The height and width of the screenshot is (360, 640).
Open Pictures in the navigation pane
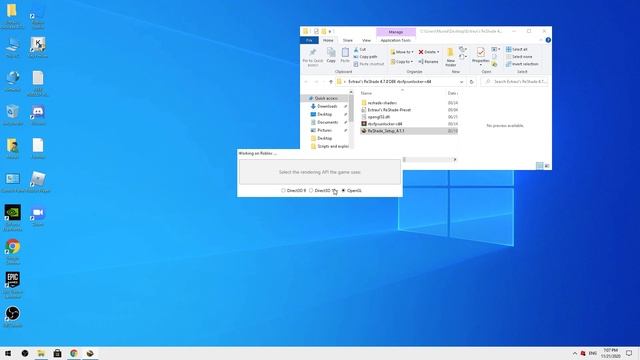click(324, 130)
